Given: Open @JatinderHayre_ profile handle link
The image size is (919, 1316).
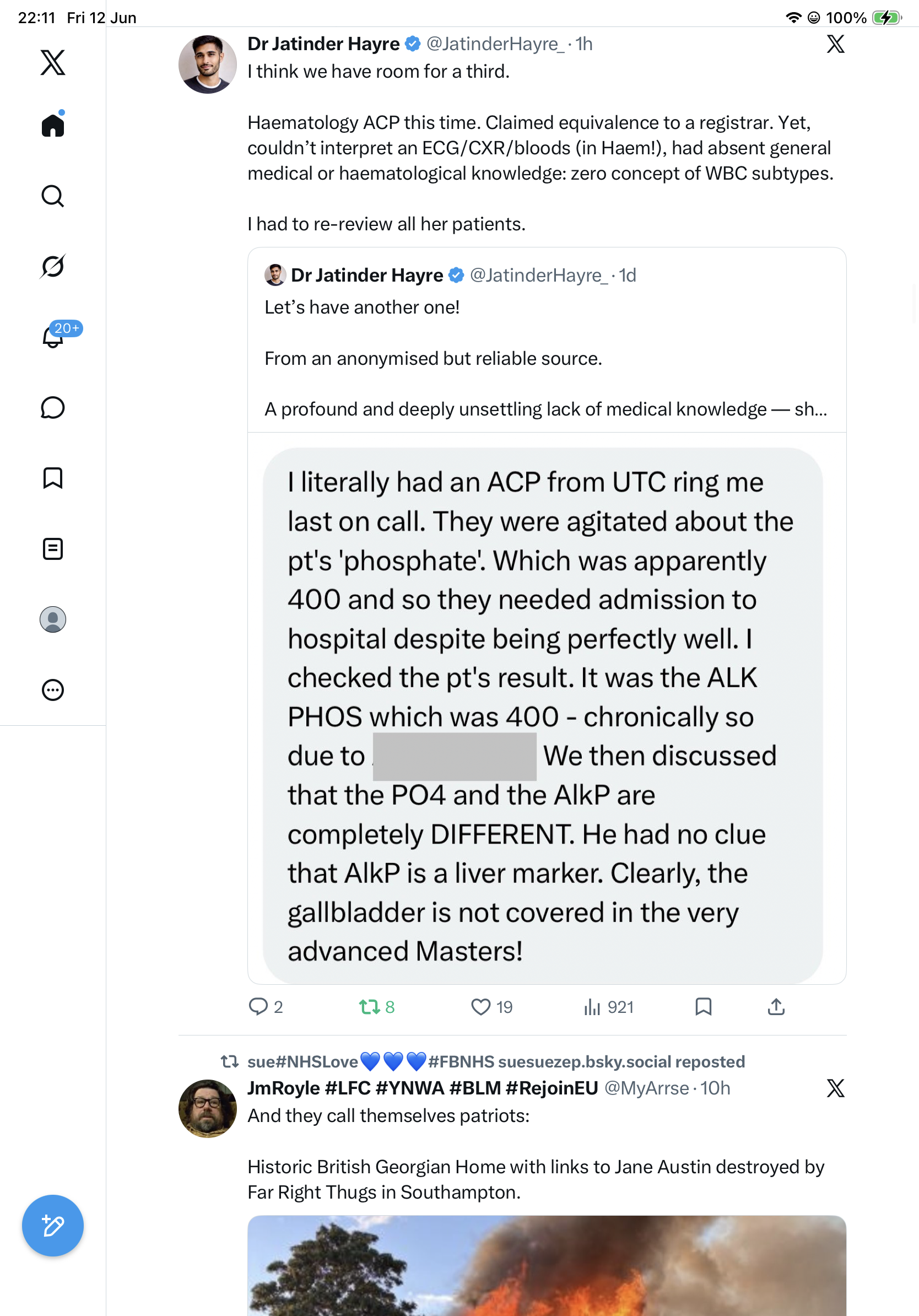Looking at the screenshot, I should click(x=495, y=44).
